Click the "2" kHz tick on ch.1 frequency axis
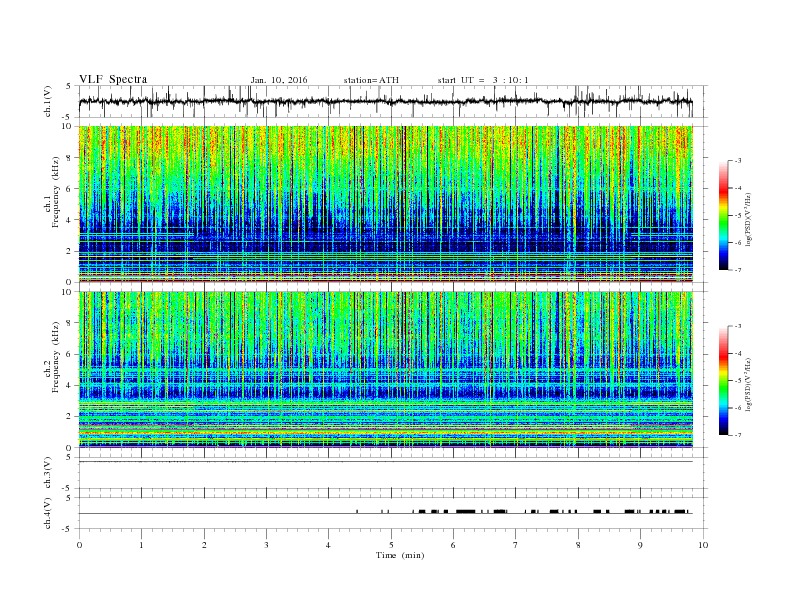The image size is (792, 612). 70,251
